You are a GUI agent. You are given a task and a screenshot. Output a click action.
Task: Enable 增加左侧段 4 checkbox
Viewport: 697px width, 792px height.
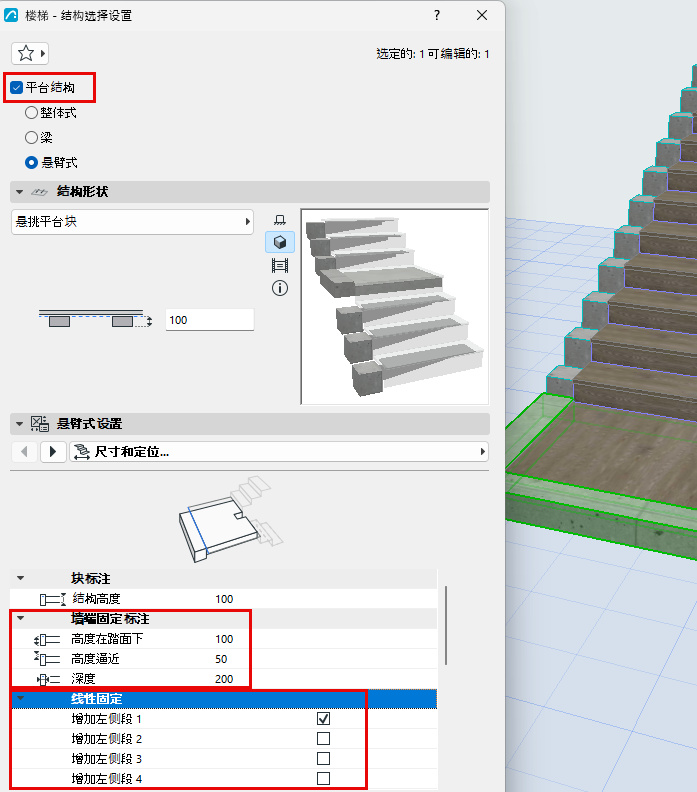pyautogui.click(x=323, y=778)
